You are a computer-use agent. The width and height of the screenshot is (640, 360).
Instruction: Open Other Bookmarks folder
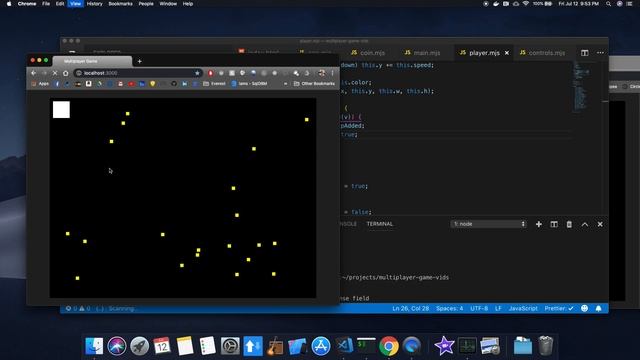tap(314, 84)
